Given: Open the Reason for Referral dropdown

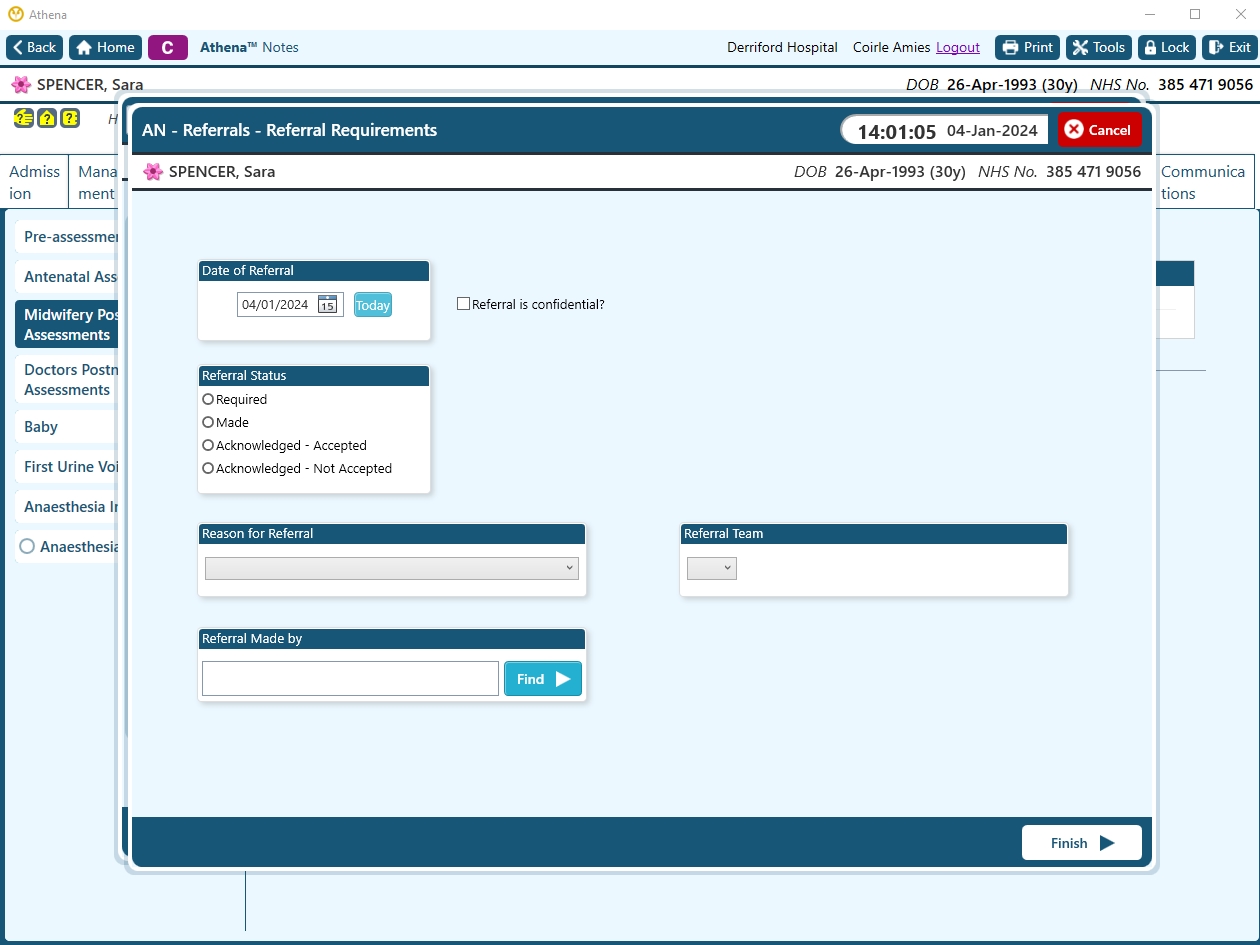Looking at the screenshot, I should (392, 568).
